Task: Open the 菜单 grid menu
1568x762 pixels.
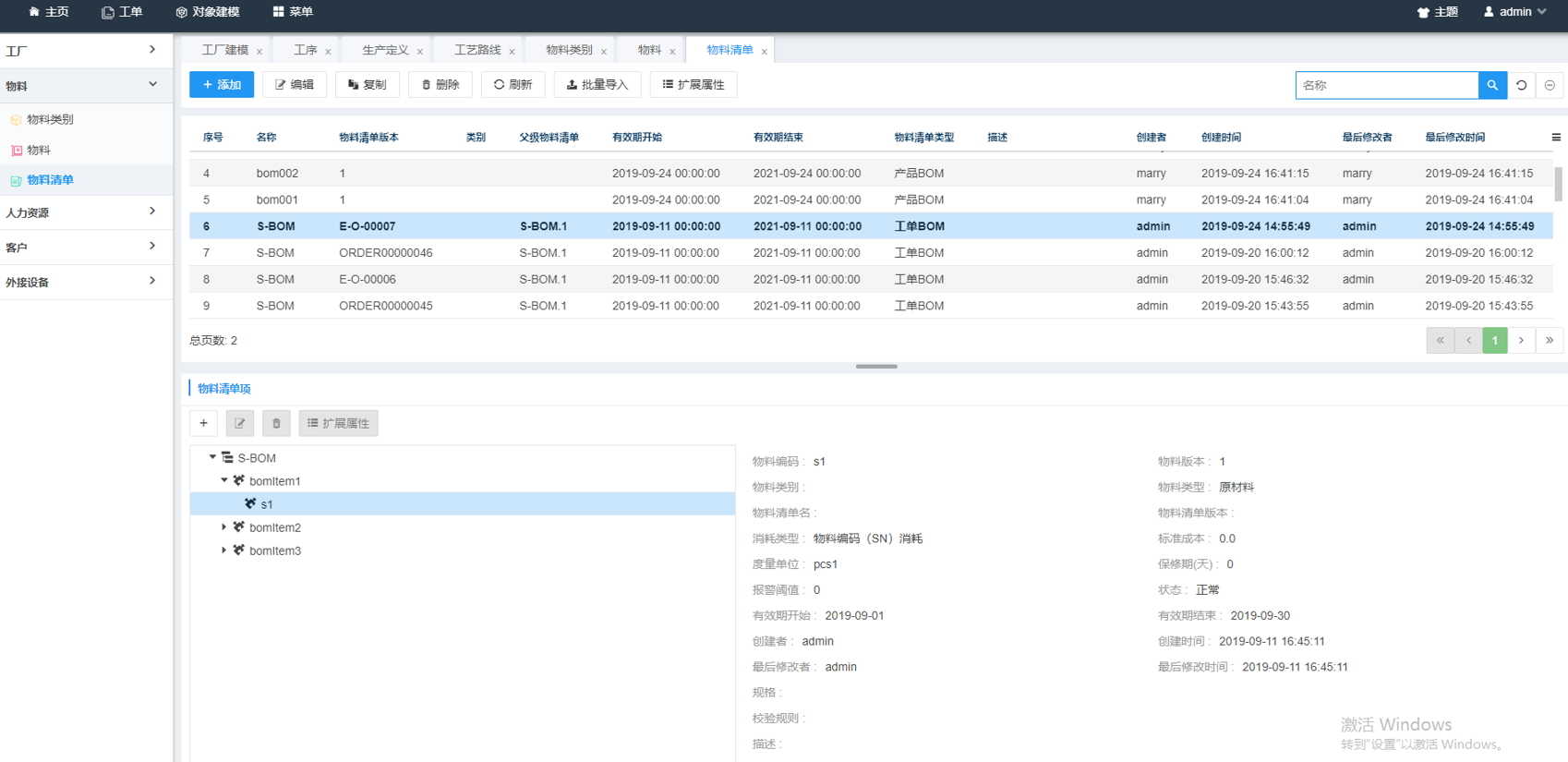Action: pyautogui.click(x=293, y=12)
